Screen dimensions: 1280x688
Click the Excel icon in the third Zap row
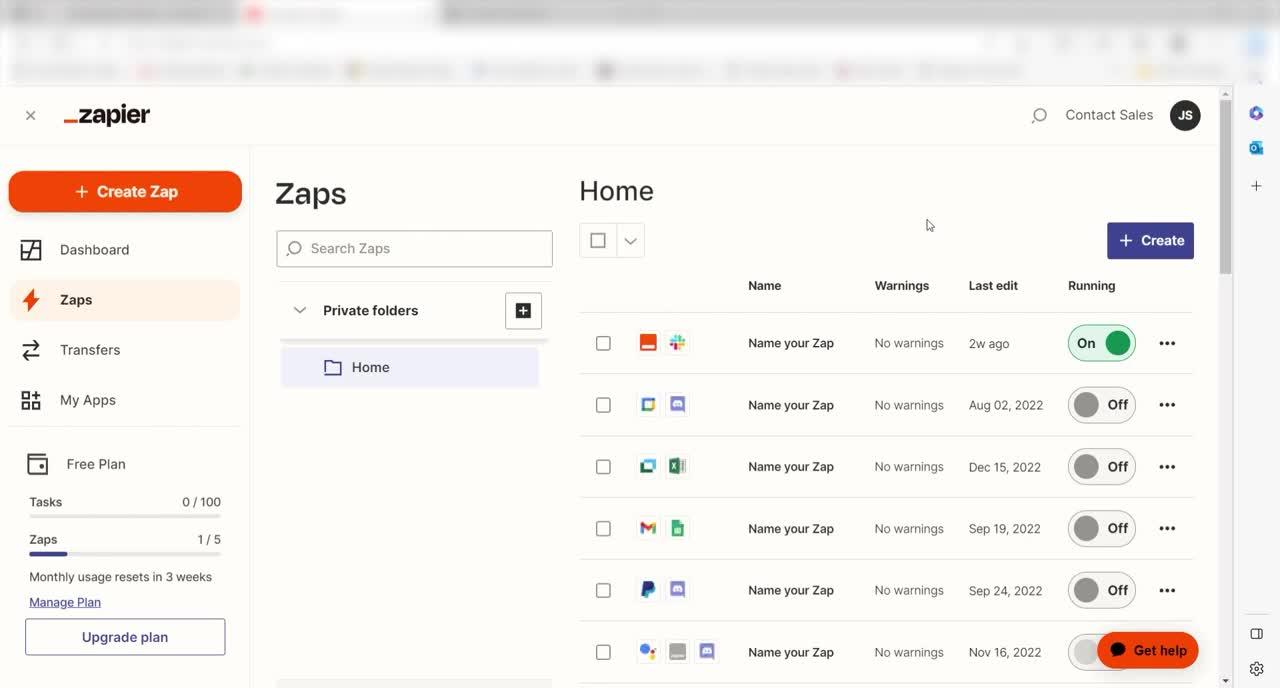(x=677, y=466)
